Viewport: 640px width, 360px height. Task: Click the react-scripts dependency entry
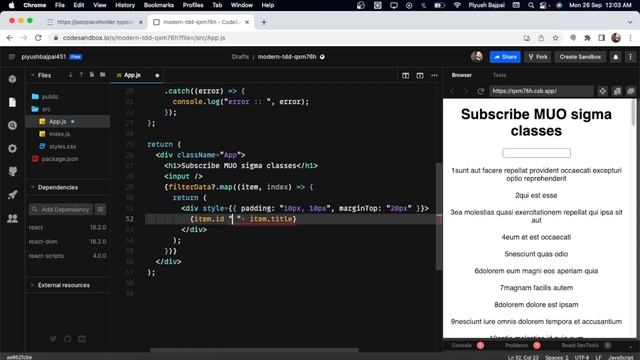67,256
